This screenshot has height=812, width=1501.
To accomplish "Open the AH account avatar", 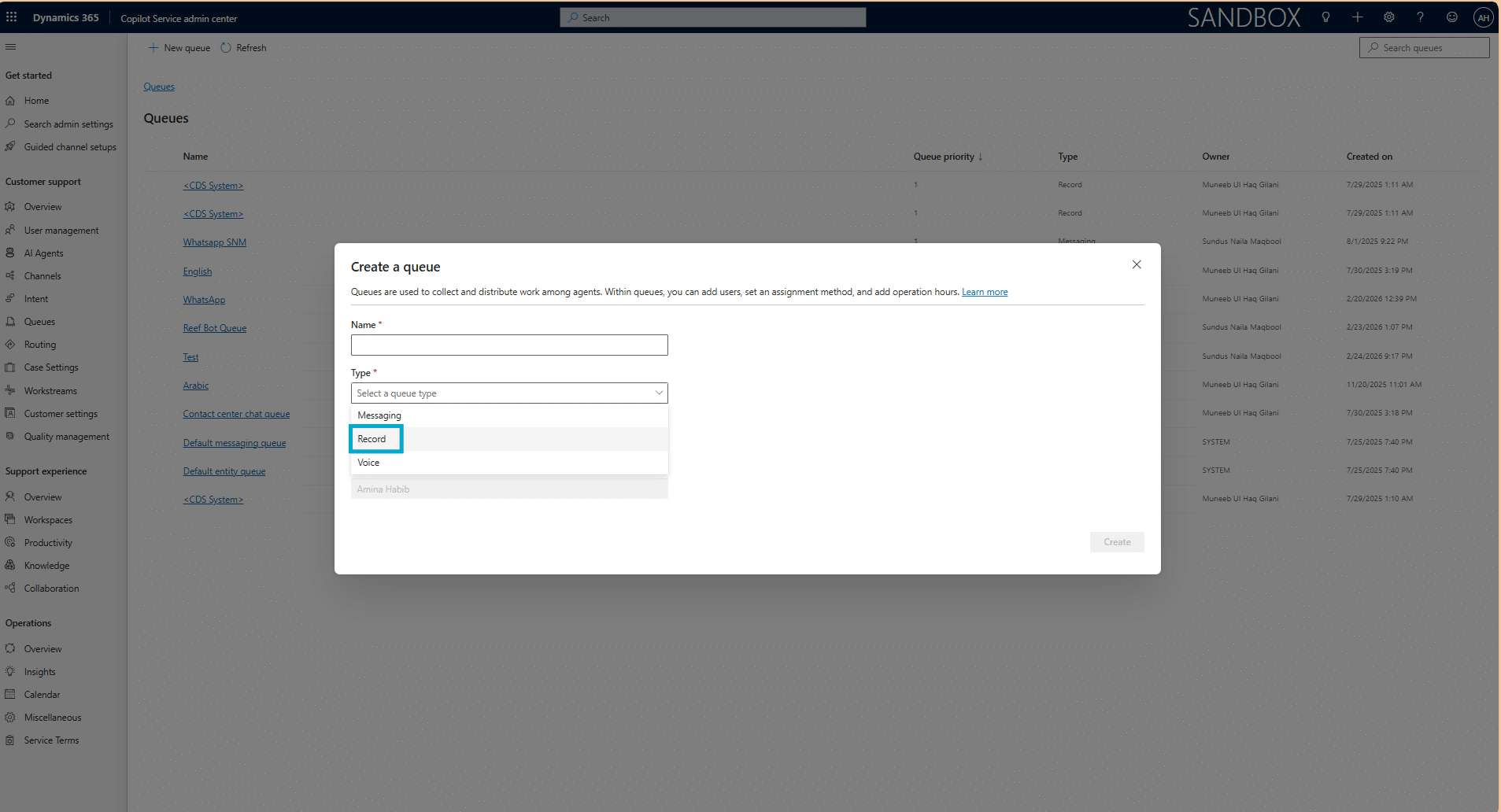I will [x=1484, y=17].
